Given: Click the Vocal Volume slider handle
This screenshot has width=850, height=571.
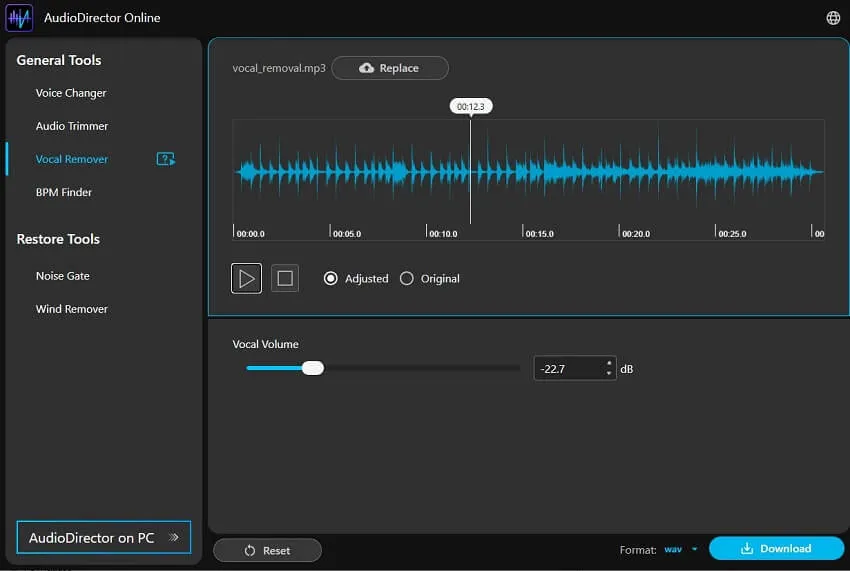Looking at the screenshot, I should click(x=313, y=368).
